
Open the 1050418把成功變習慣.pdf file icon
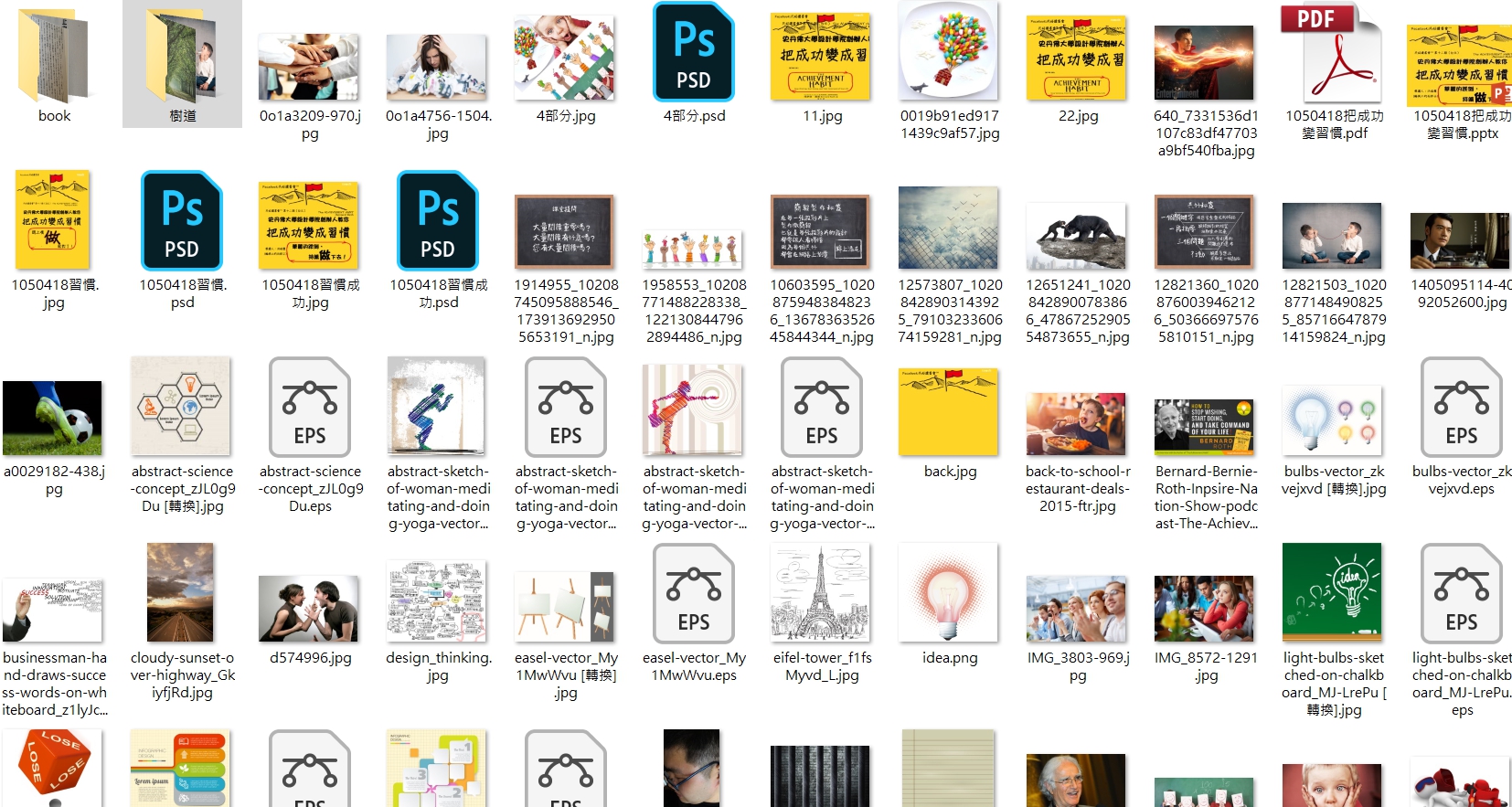pyautogui.click(x=1334, y=53)
